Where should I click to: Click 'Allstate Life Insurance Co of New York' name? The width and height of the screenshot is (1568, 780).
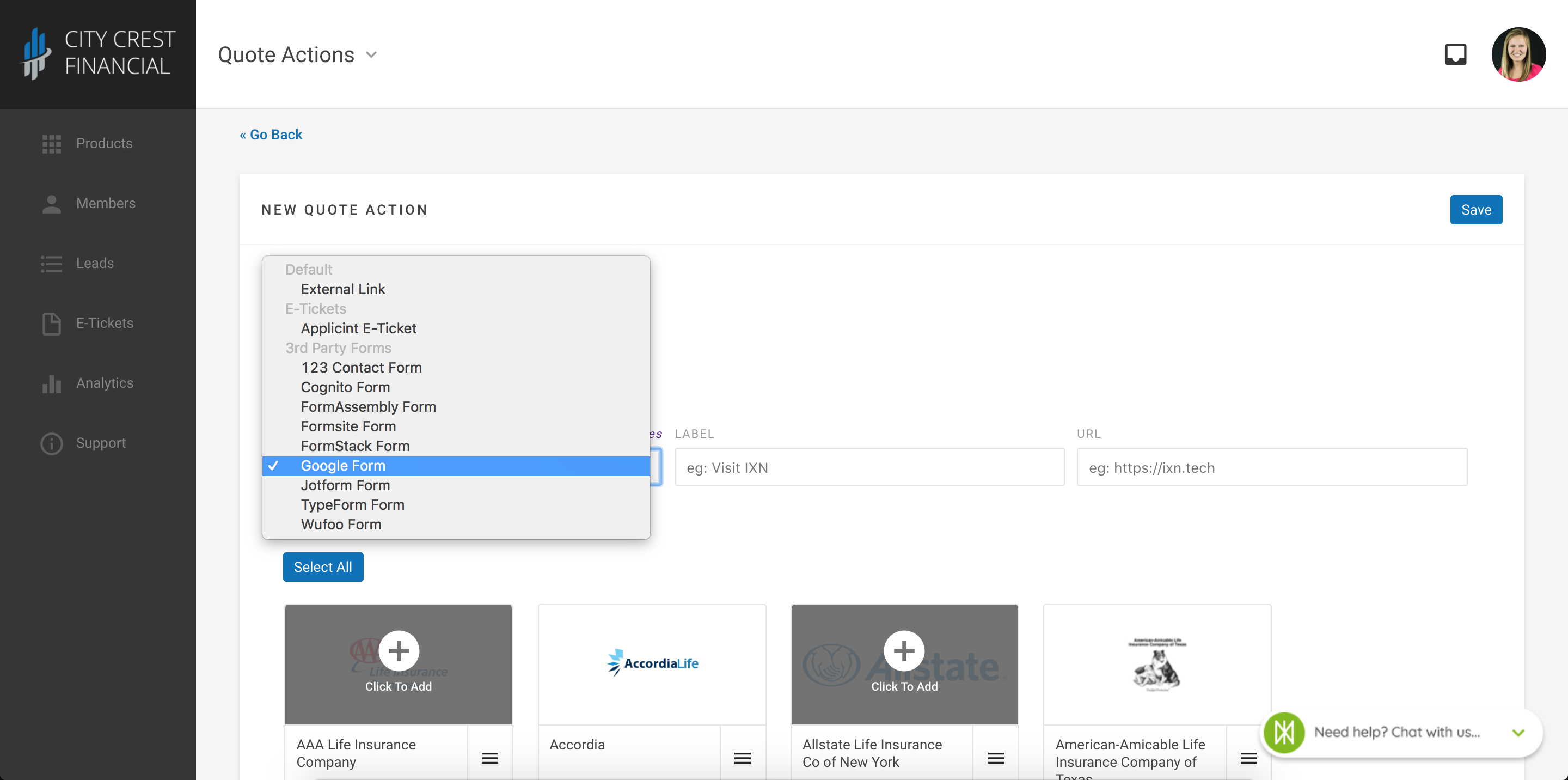coord(872,753)
